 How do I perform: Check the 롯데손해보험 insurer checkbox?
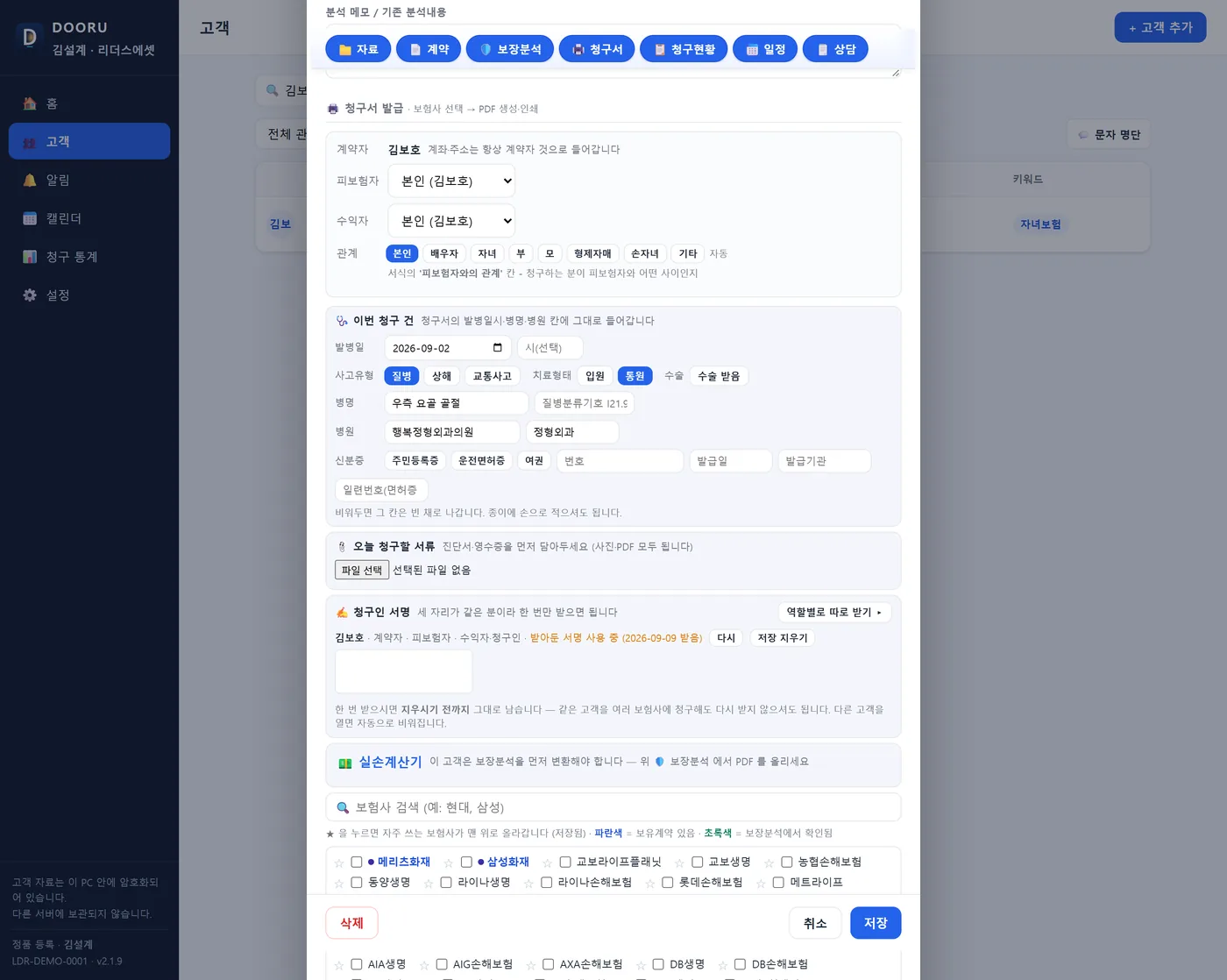tap(667, 882)
